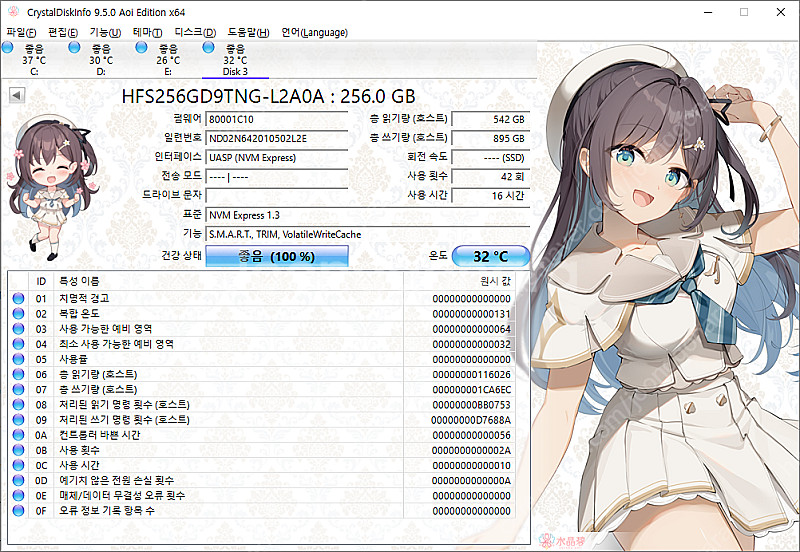The image size is (800, 552).
Task: Click the previous disk arrow button
Action: (17, 95)
